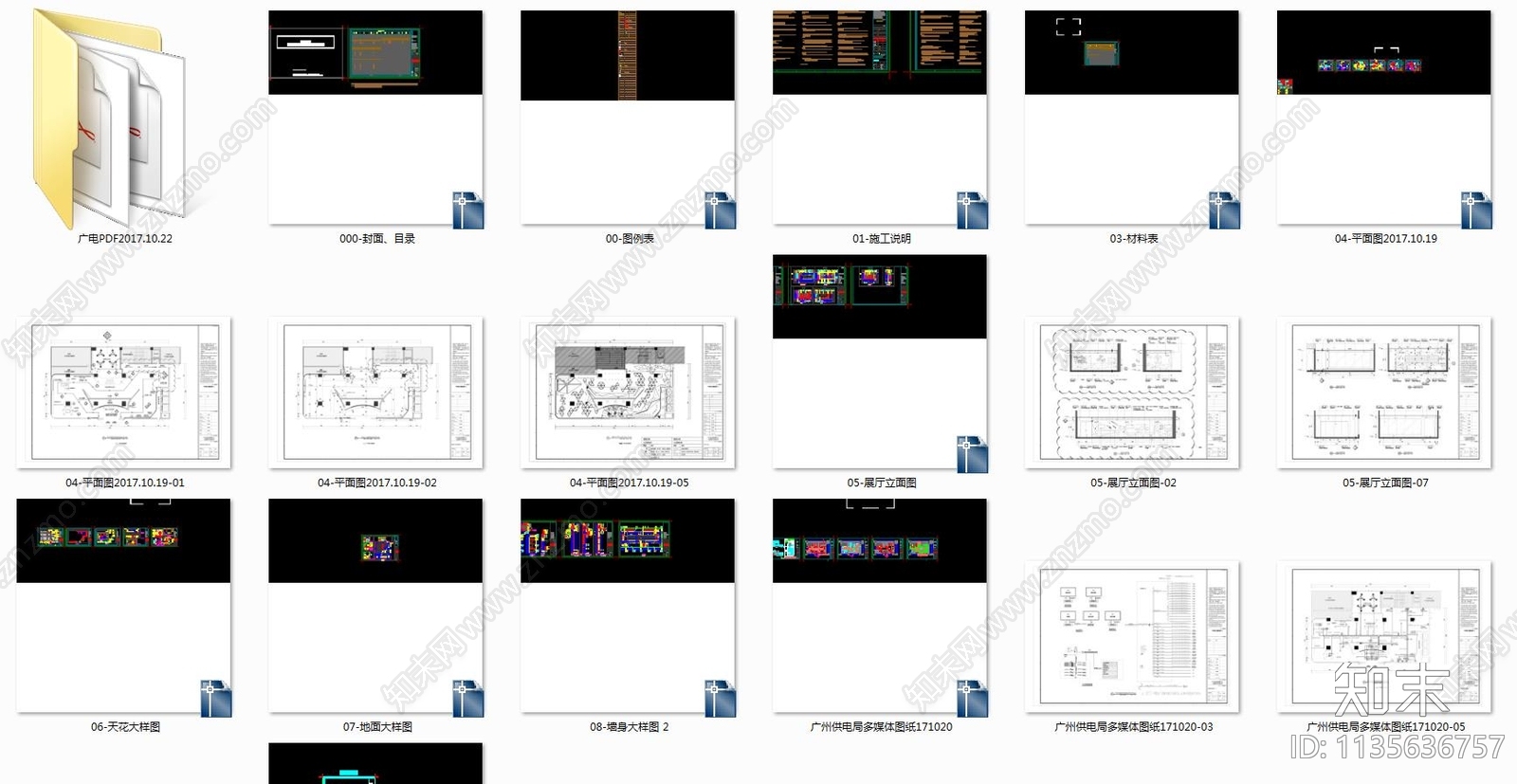Select the 04-平面图2017.10.19-01 floor plan preview
This screenshot has height=784, width=1517.
[123, 392]
